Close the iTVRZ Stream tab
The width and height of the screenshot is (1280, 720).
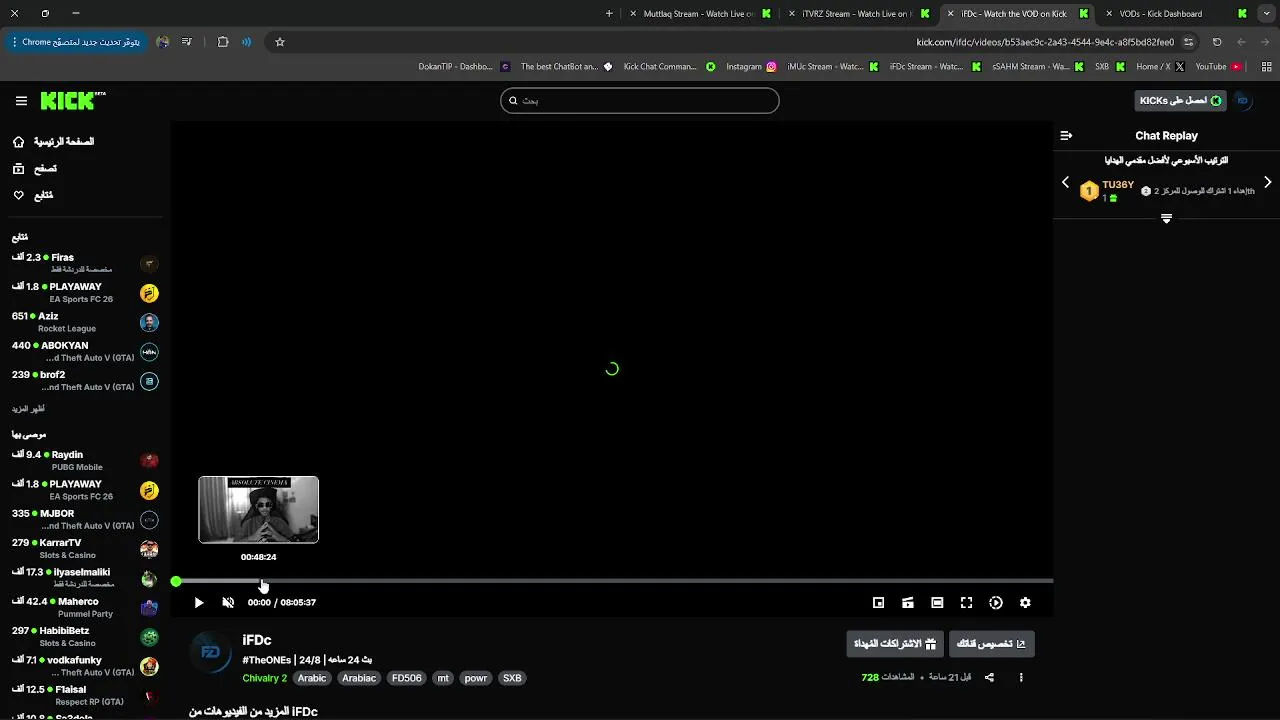coord(791,14)
